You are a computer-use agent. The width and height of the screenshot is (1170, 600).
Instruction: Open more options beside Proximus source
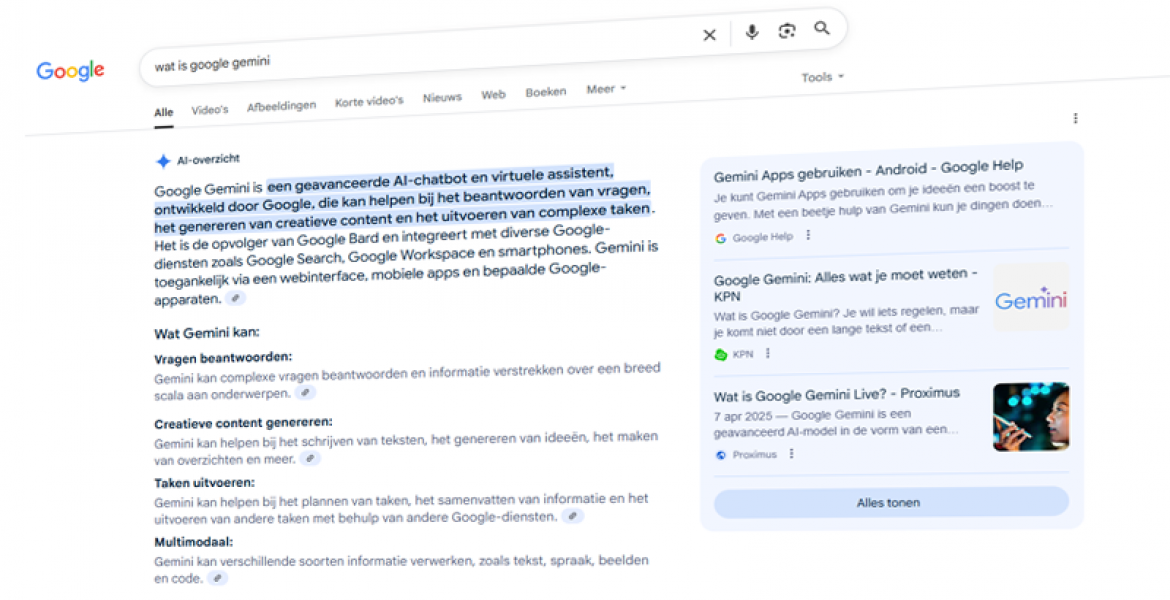[x=792, y=453]
